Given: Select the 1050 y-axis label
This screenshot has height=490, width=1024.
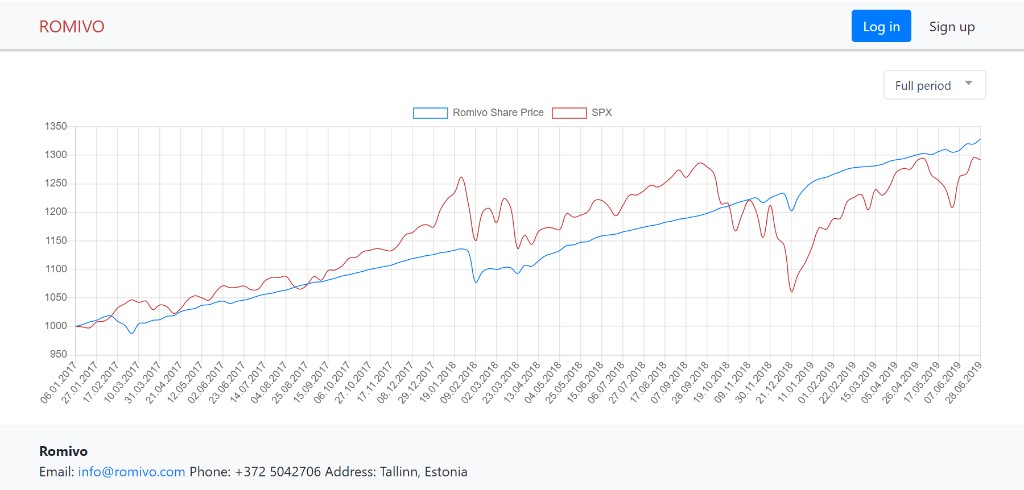Looking at the screenshot, I should click(x=57, y=298).
